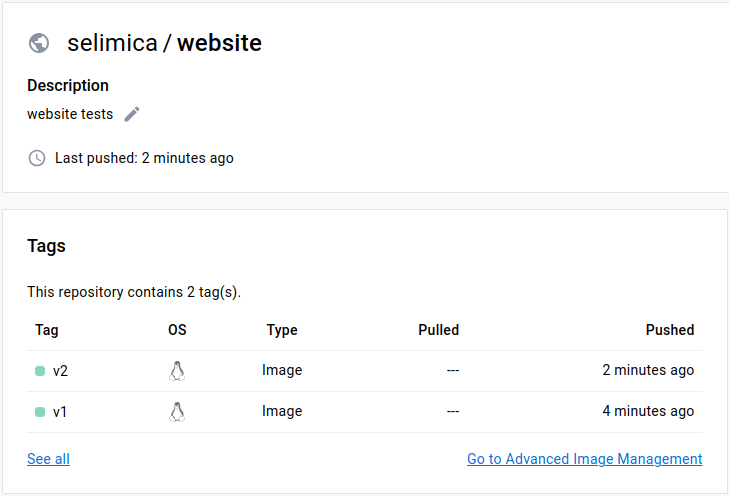Click the public globe icon beside the repository name
This screenshot has width=729, height=496.
point(39,43)
